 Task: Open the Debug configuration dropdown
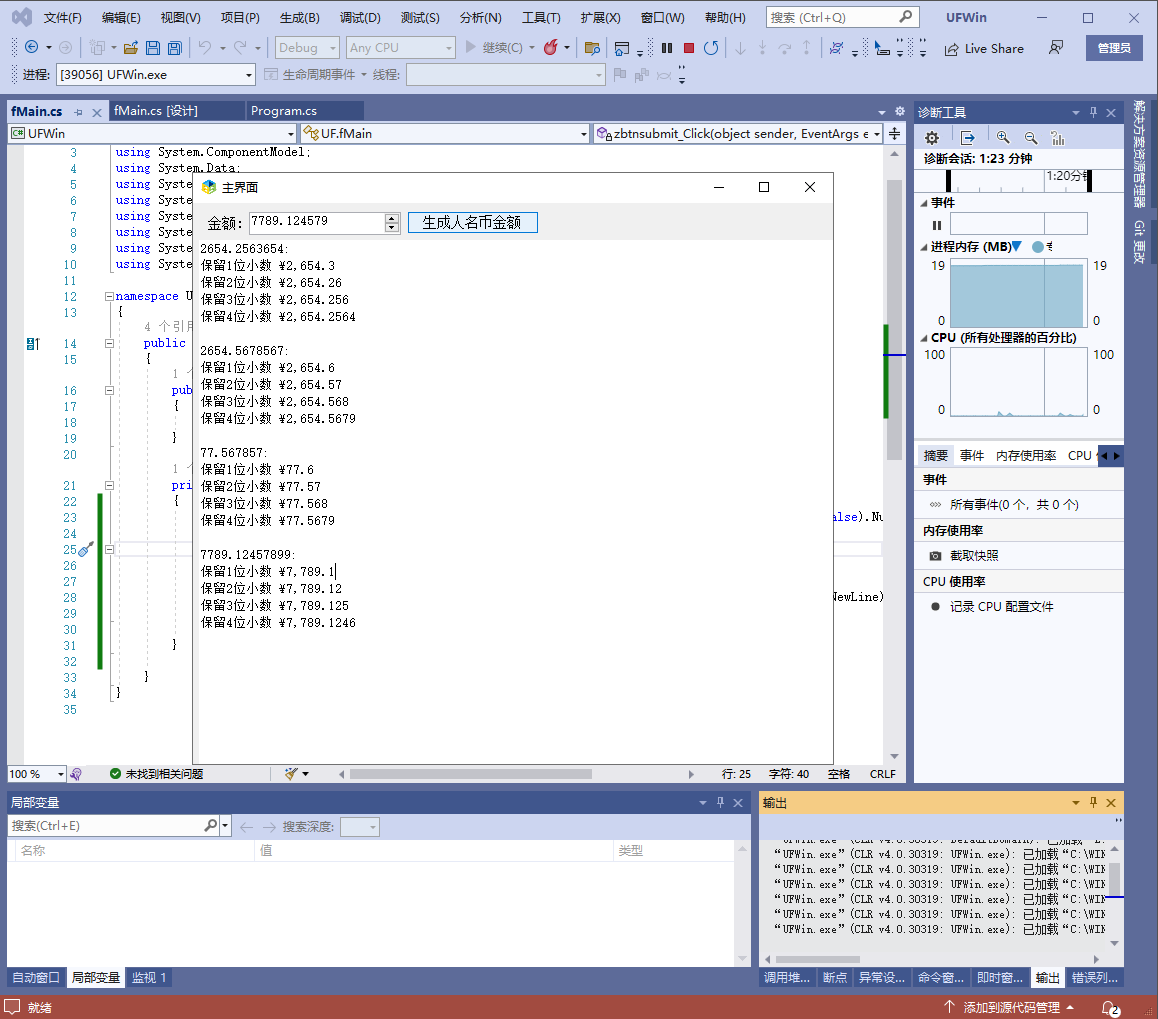click(307, 48)
